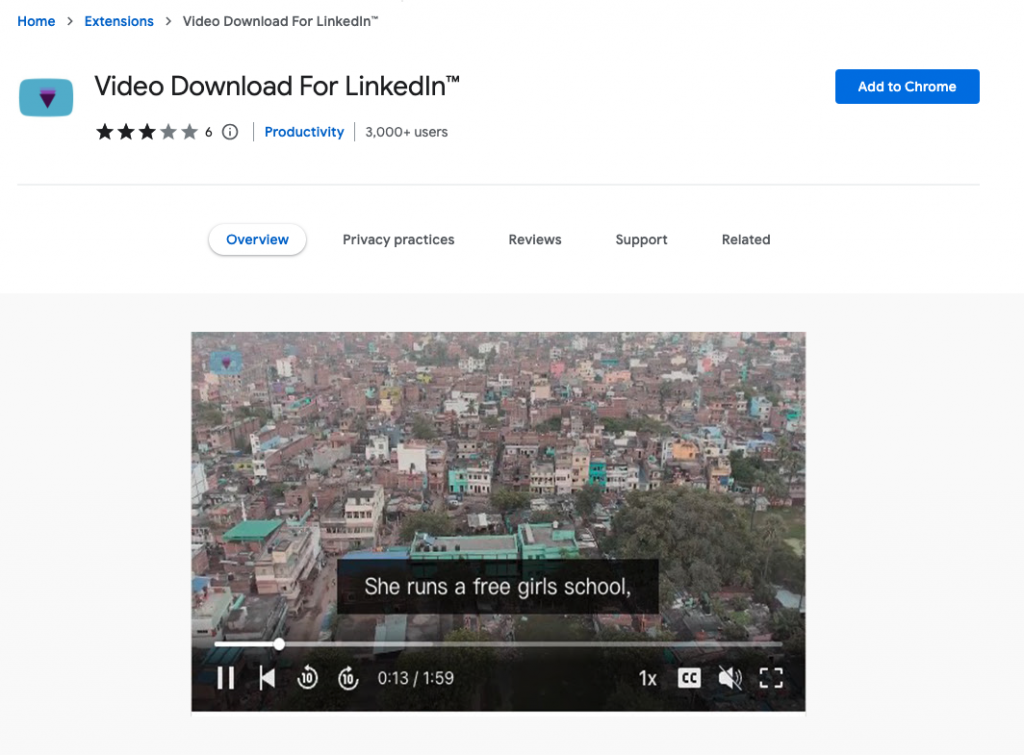The image size is (1024, 755).
Task: Rewind the video 10 seconds
Action: pyautogui.click(x=307, y=678)
